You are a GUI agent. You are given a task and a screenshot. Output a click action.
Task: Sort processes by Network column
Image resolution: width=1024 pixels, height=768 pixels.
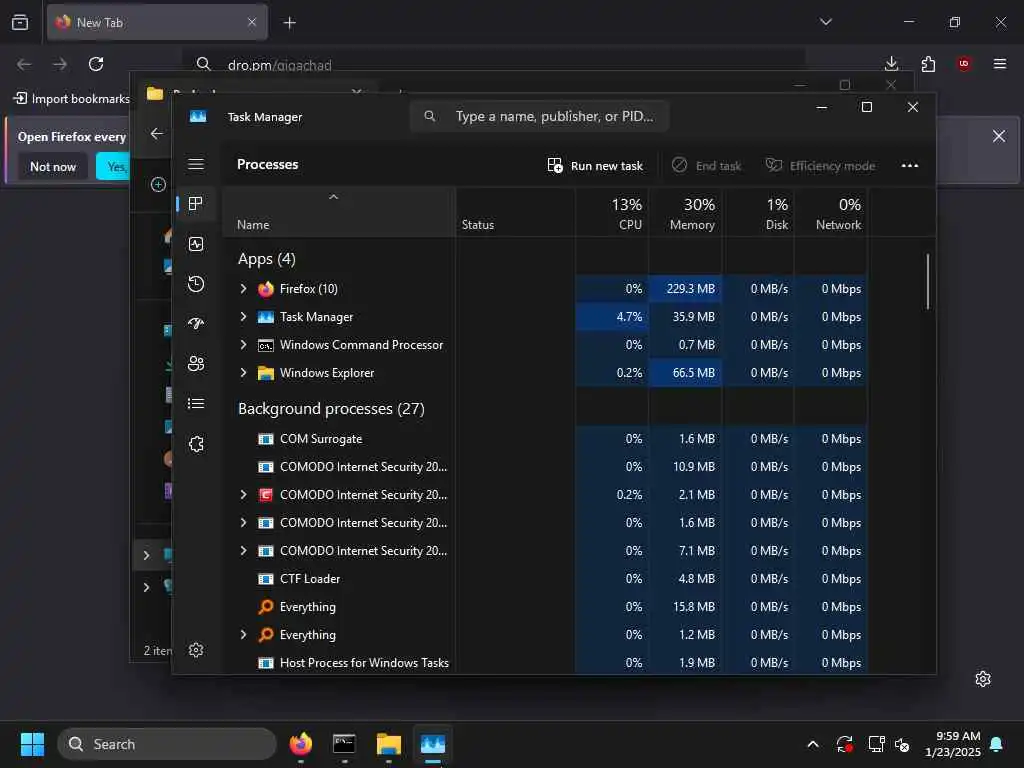pyautogui.click(x=831, y=213)
